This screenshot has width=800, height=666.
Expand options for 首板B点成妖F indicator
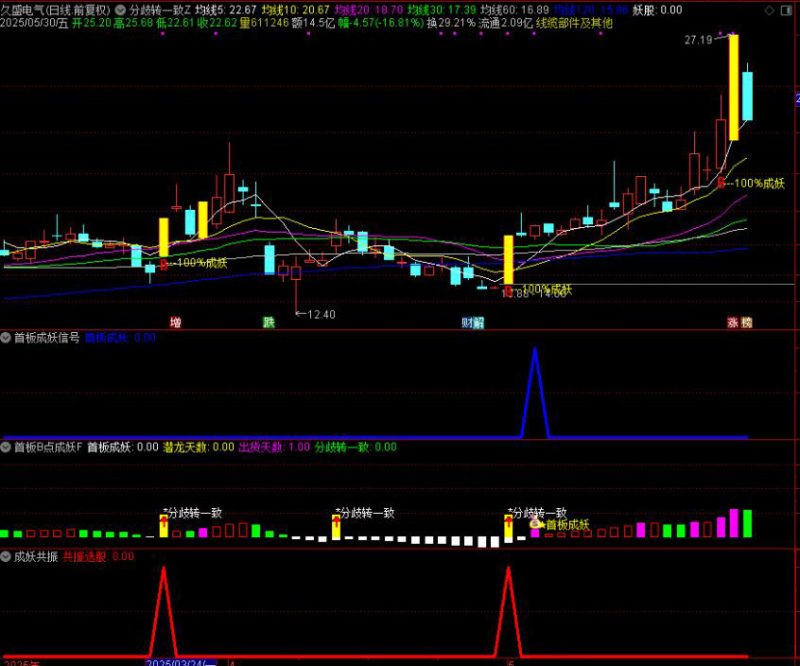pyautogui.click(x=6, y=447)
